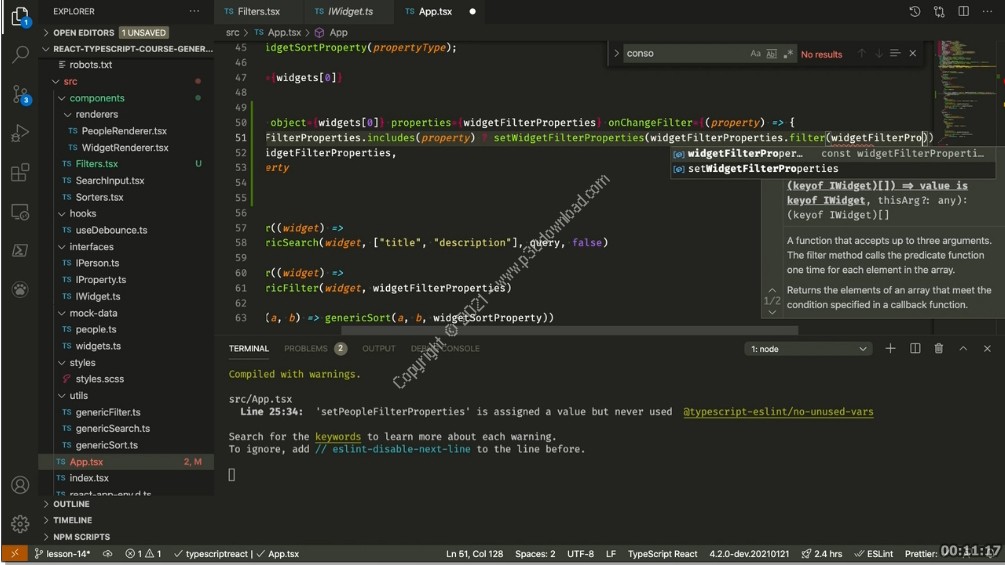Toggle Match Whole Word in find widget
Screen dimensions: 1005x565
772,53
